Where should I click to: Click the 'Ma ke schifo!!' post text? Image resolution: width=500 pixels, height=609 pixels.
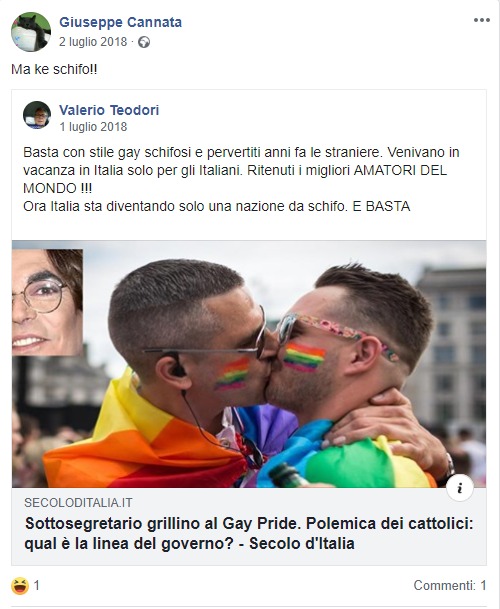54,70
